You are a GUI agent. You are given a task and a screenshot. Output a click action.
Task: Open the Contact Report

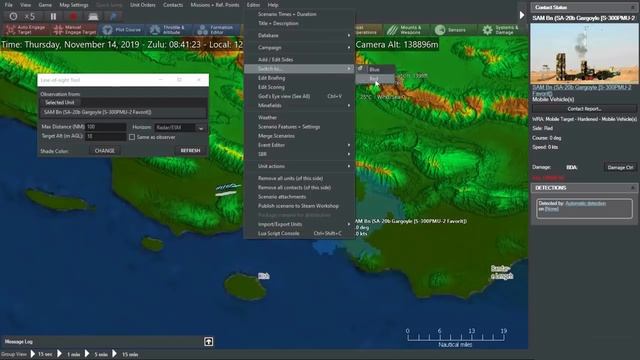(x=584, y=109)
